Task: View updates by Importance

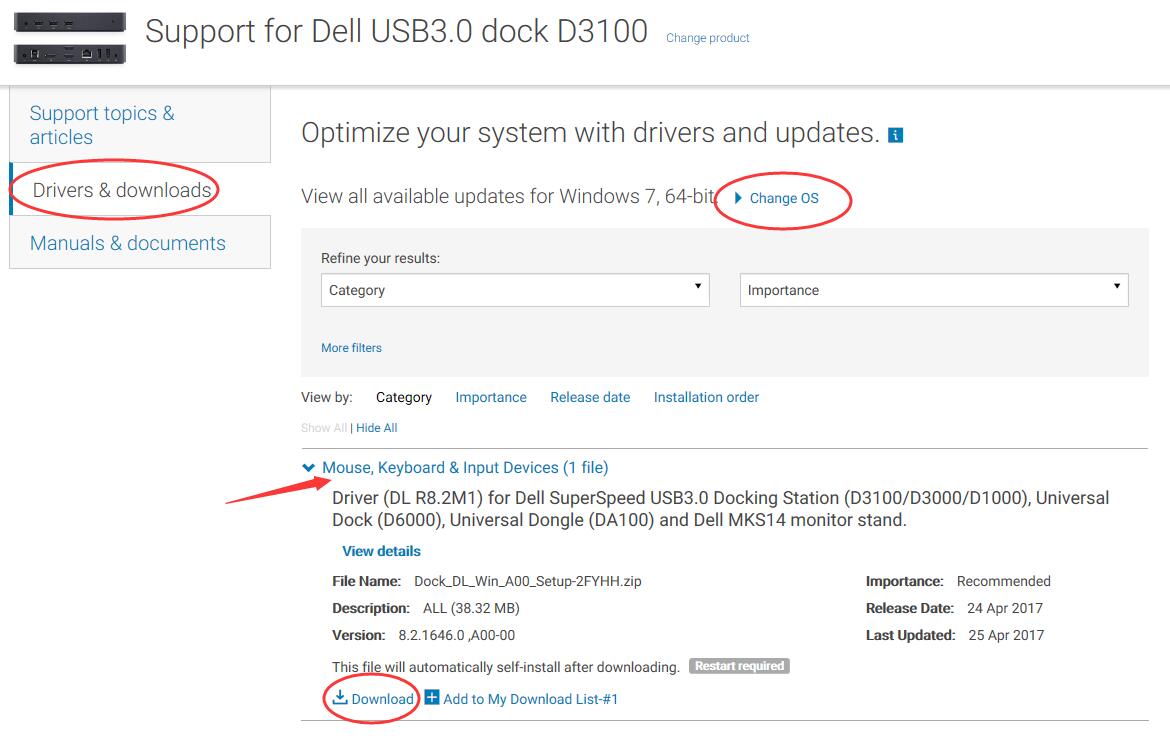Action: [x=491, y=398]
